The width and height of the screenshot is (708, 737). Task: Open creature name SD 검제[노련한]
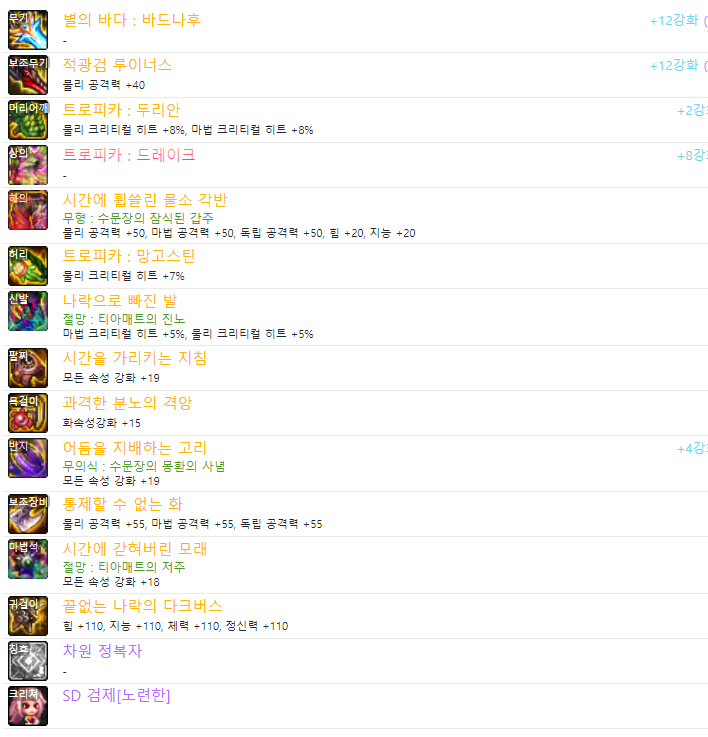(x=116, y=696)
